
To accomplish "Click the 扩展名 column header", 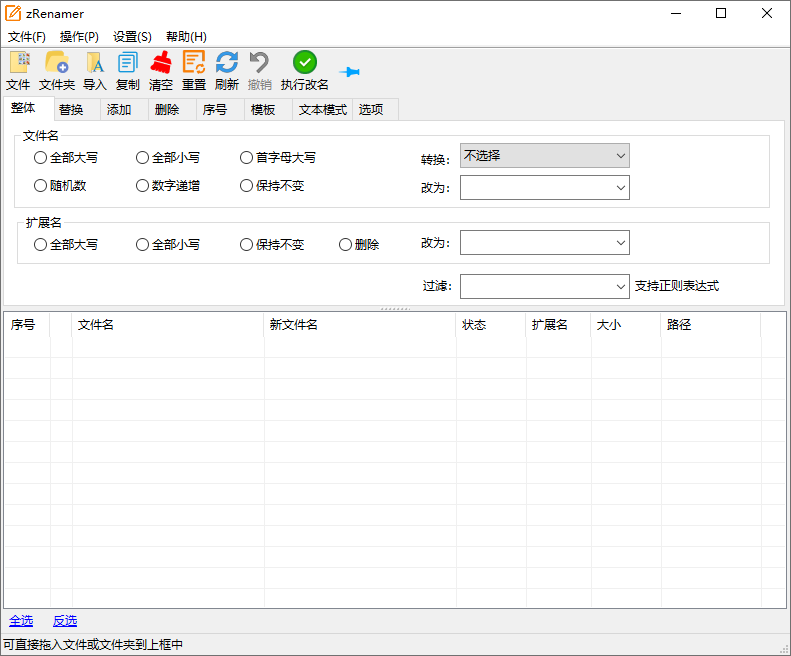I will [558, 324].
